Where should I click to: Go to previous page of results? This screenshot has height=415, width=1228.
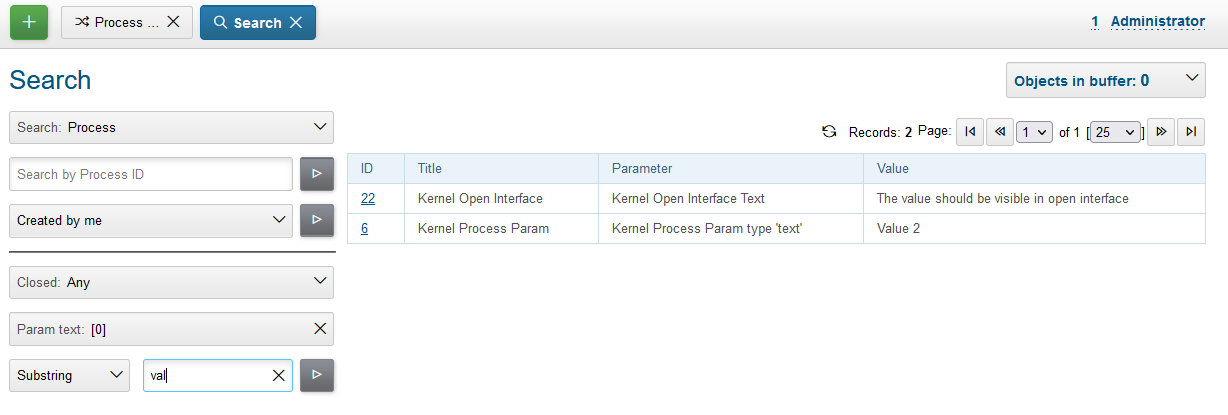(x=1000, y=132)
